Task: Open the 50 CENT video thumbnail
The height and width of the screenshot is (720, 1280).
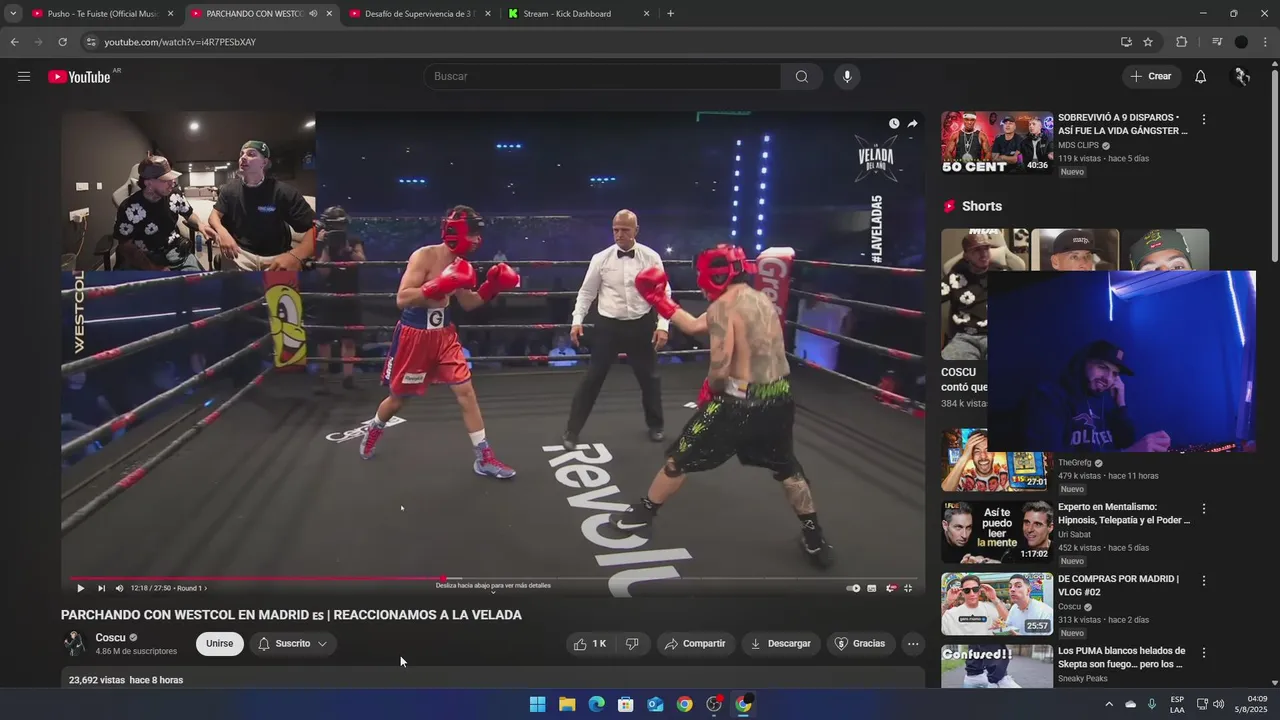Action: tap(997, 142)
